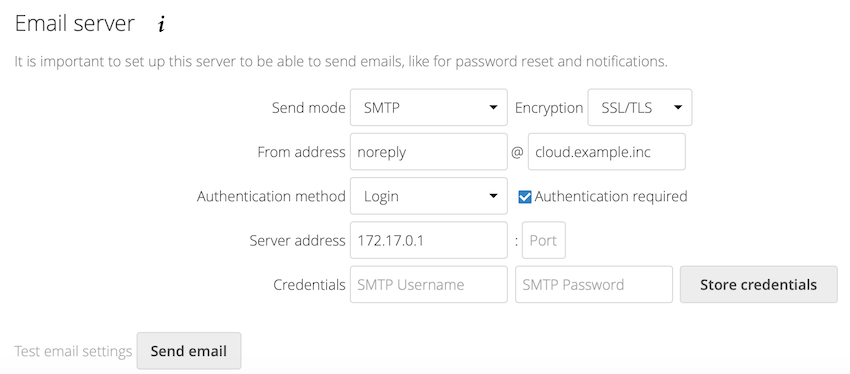Screen dimensions: 850x374
Task: Open the Authentication method dropdown
Action: (429, 196)
